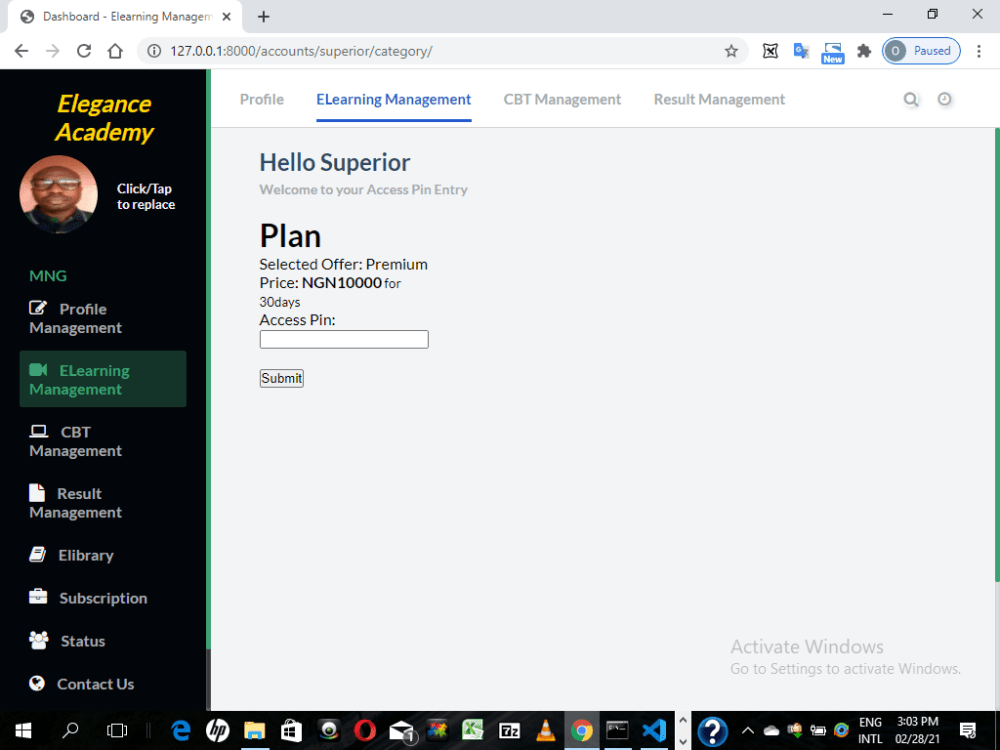This screenshot has width=1000, height=750.
Task: Open a new browser tab
Action: point(263,17)
